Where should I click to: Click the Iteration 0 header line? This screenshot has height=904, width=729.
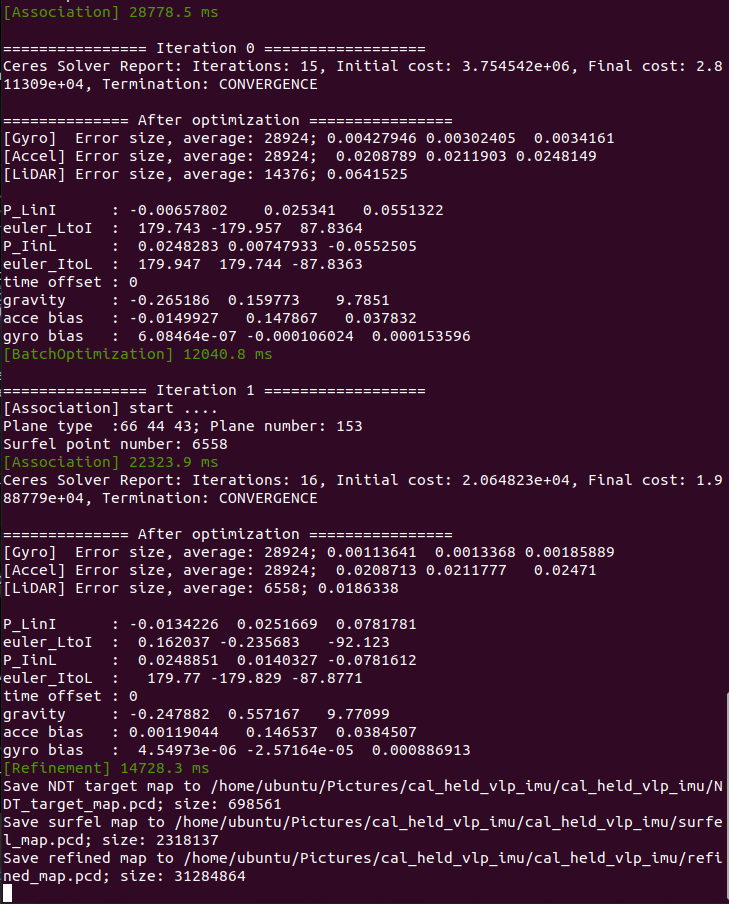215,48
